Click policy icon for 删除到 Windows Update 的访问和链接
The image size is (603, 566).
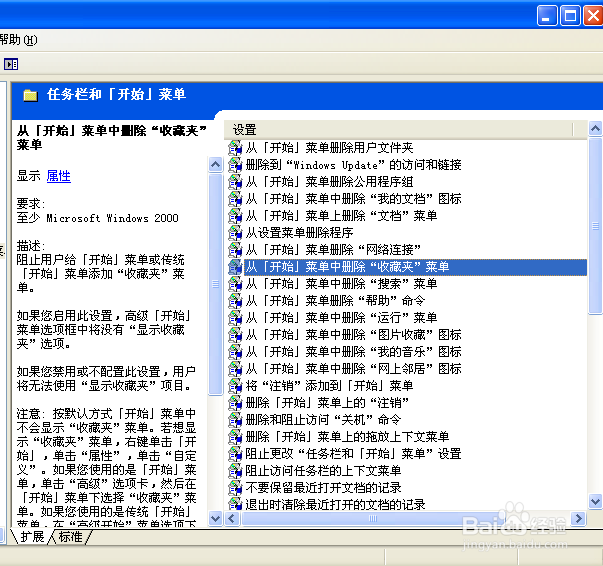tap(235, 165)
